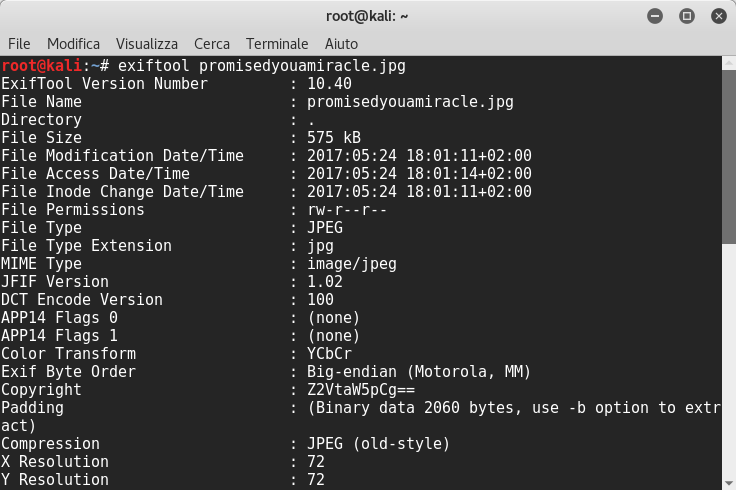This screenshot has height=490, width=736.
Task: Open the Cerca menu
Action: click(212, 44)
